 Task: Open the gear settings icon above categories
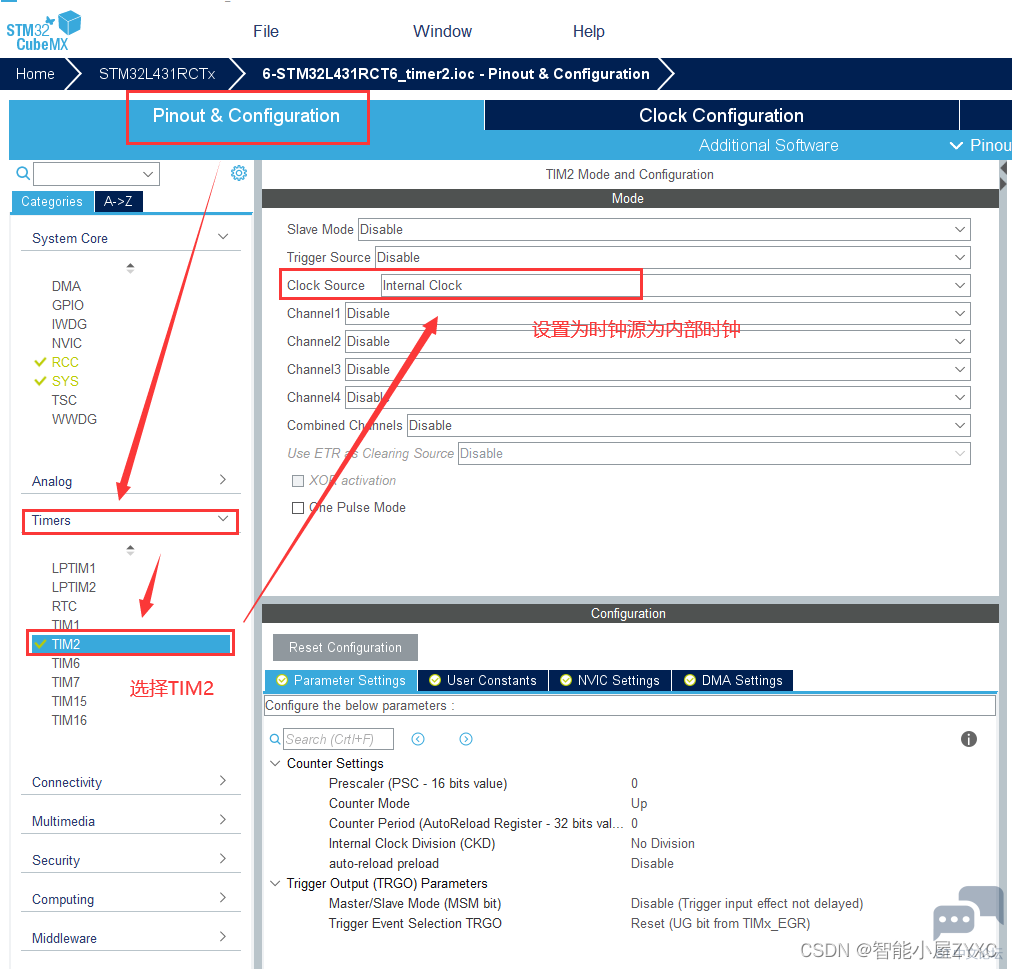(x=239, y=173)
